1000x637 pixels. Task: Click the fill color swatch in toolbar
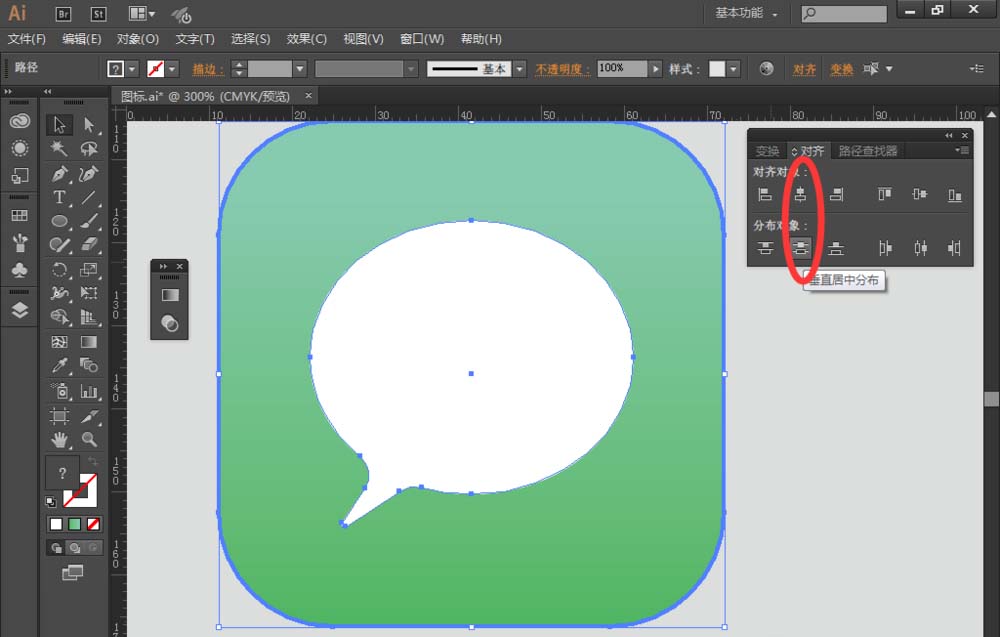(x=62, y=472)
